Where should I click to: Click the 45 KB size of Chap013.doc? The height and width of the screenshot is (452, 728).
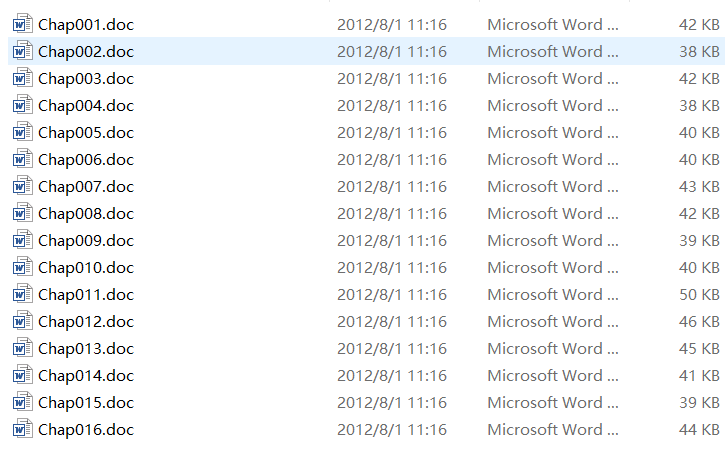coord(699,349)
